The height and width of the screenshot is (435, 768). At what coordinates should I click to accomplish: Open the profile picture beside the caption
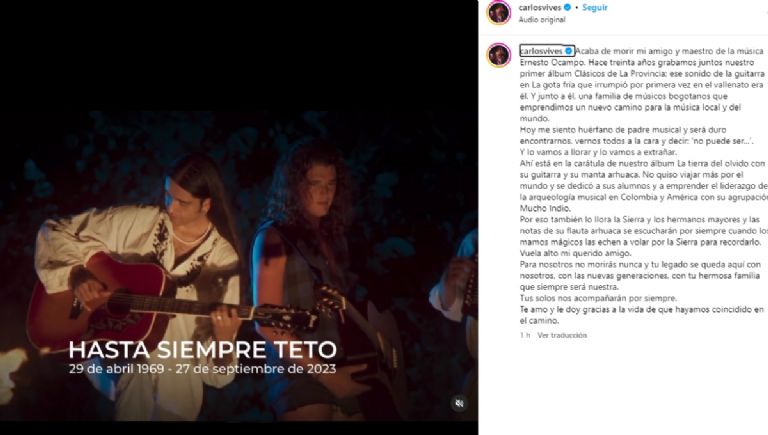(x=499, y=55)
